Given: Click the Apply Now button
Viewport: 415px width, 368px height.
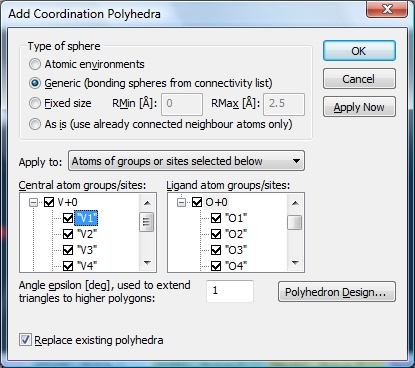Looking at the screenshot, I should [359, 107].
